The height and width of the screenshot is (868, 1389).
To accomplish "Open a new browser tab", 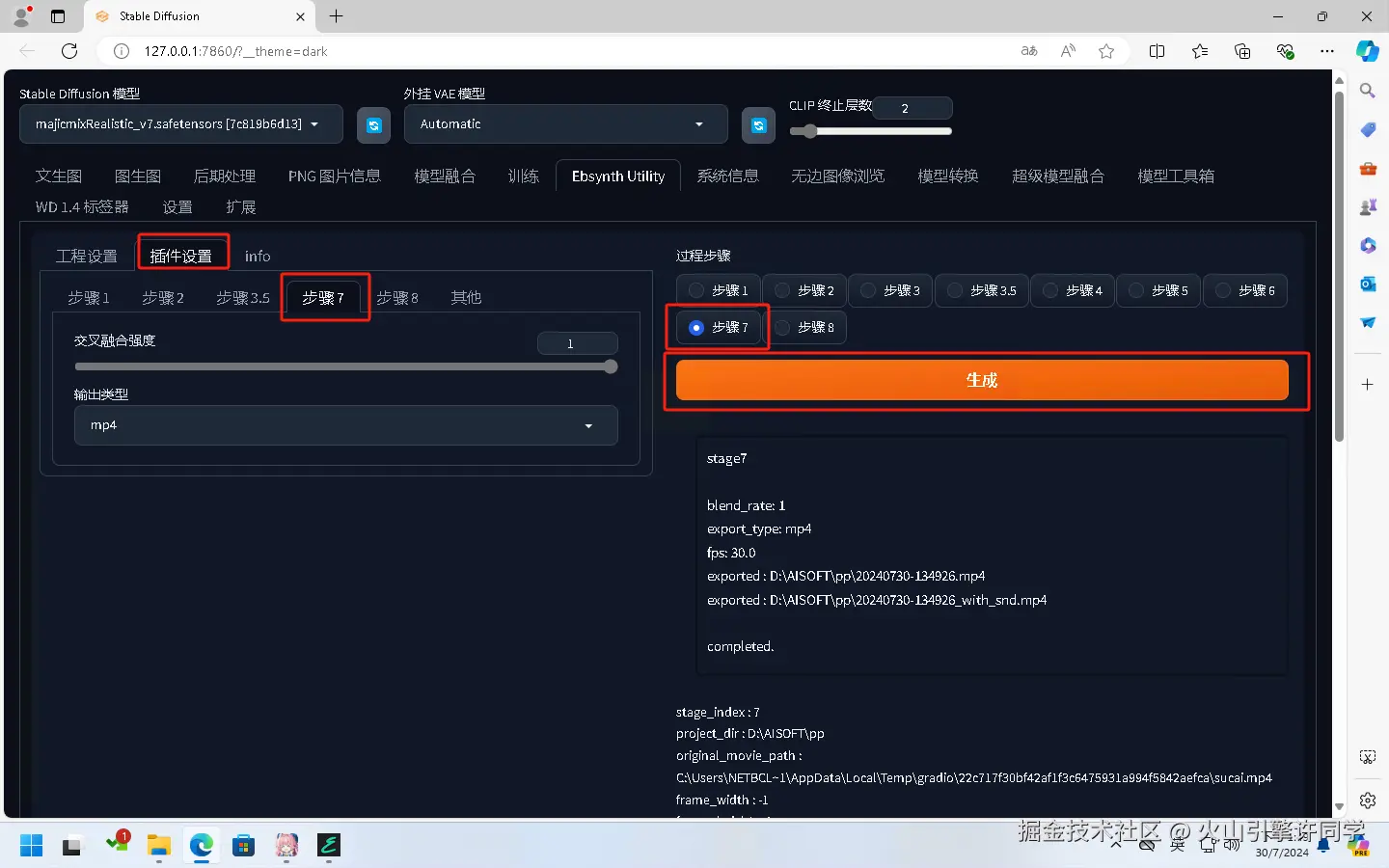I will click(336, 16).
